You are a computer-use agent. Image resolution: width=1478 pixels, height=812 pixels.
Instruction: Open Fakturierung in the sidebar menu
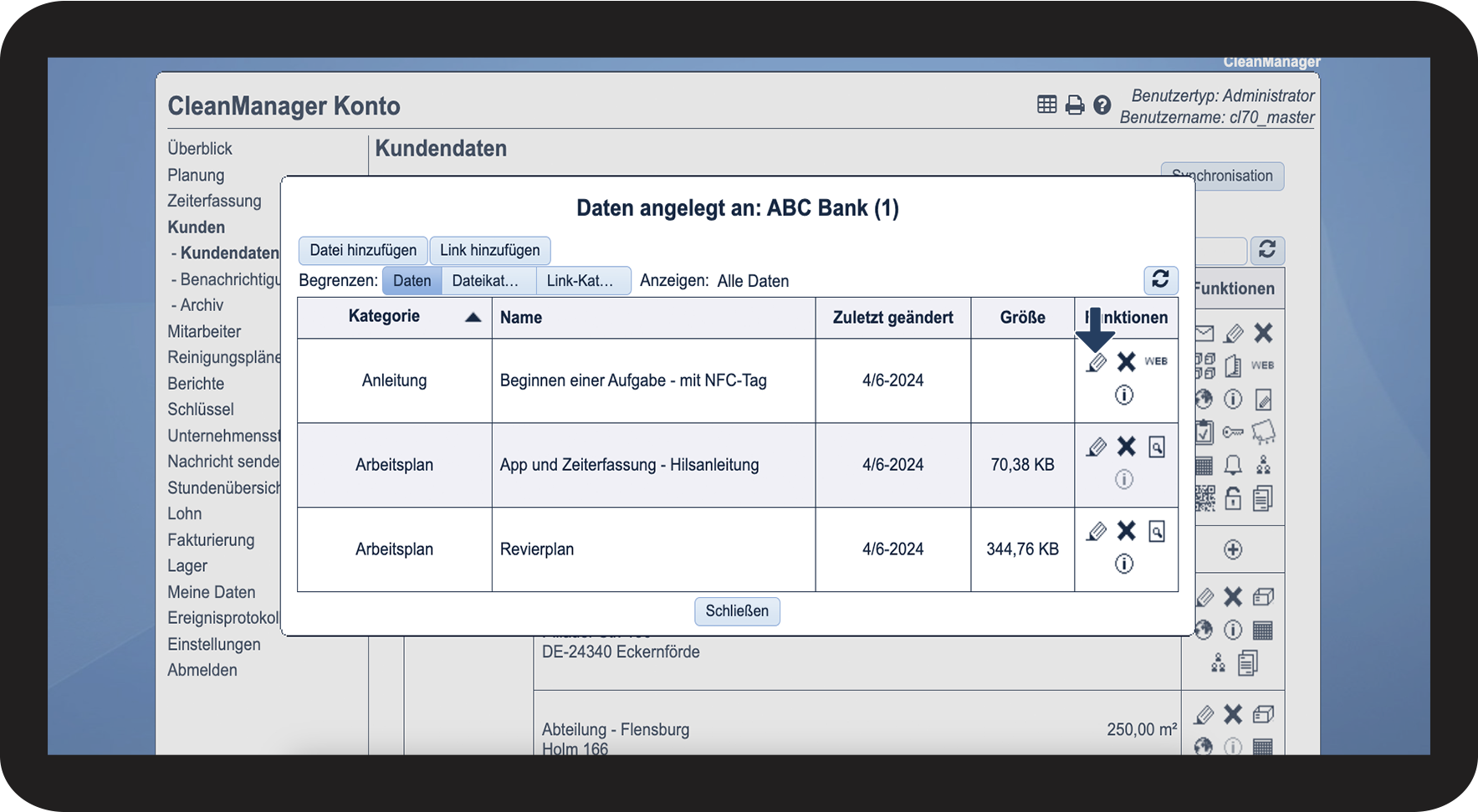211,540
